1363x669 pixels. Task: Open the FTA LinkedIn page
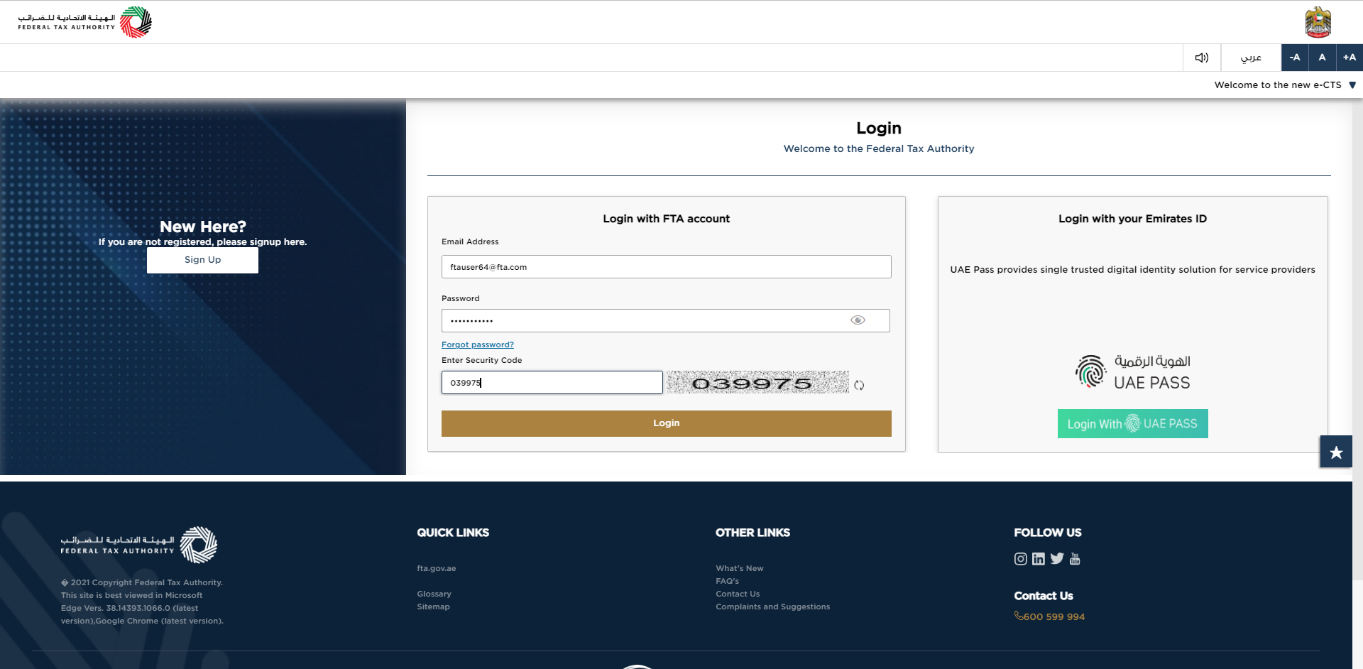[1038, 559]
